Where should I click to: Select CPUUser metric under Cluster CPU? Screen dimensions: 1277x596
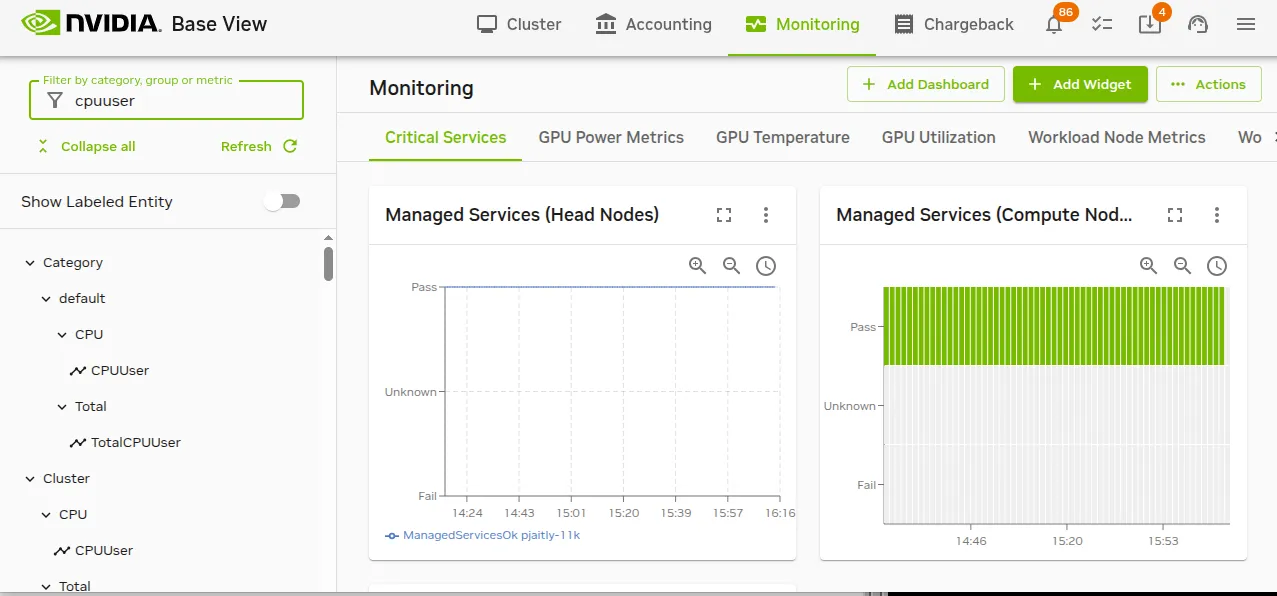pos(104,550)
